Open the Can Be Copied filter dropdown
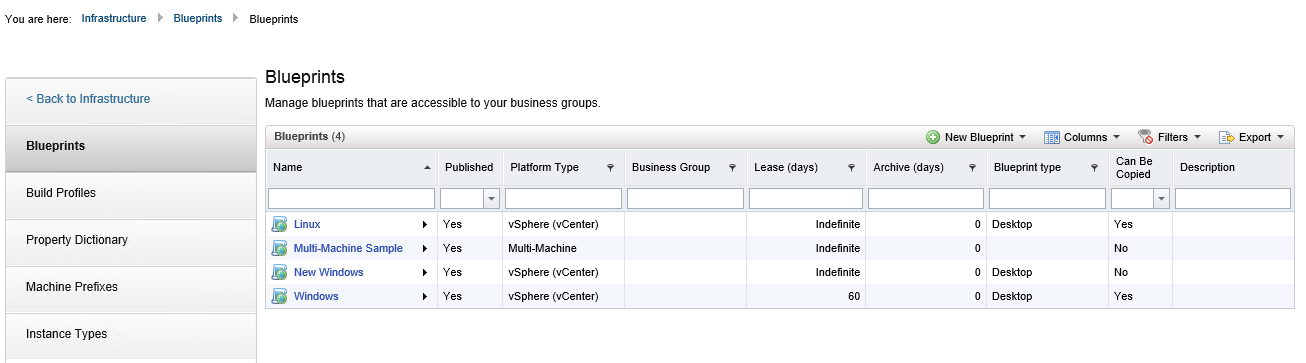 pos(1161,199)
